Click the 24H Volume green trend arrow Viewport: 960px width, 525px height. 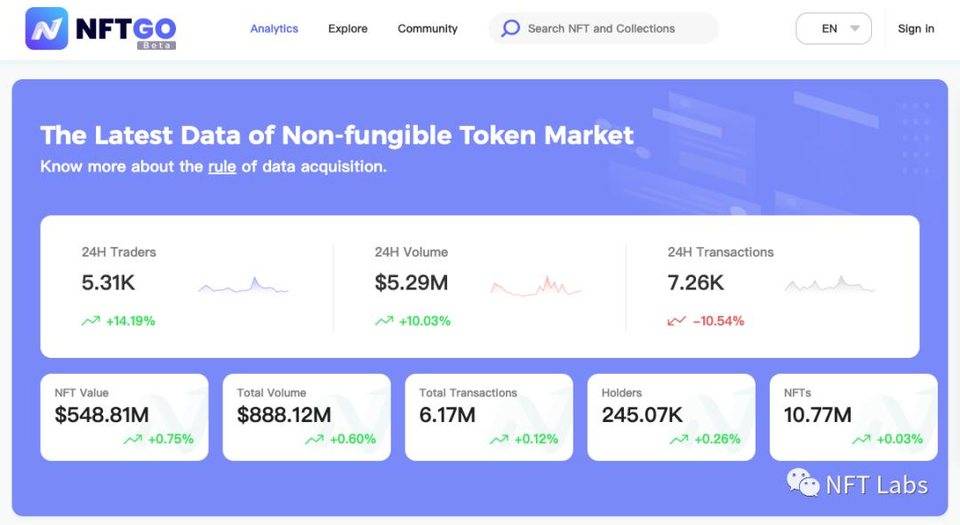coord(384,321)
